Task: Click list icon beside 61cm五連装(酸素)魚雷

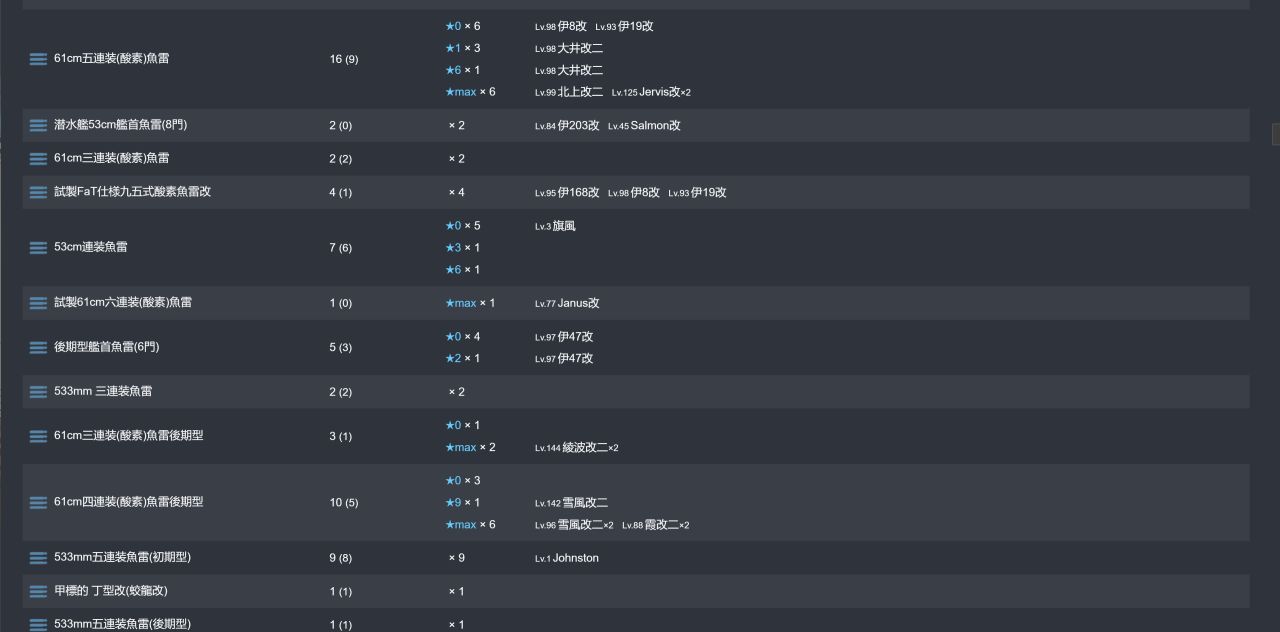Action: [38, 59]
